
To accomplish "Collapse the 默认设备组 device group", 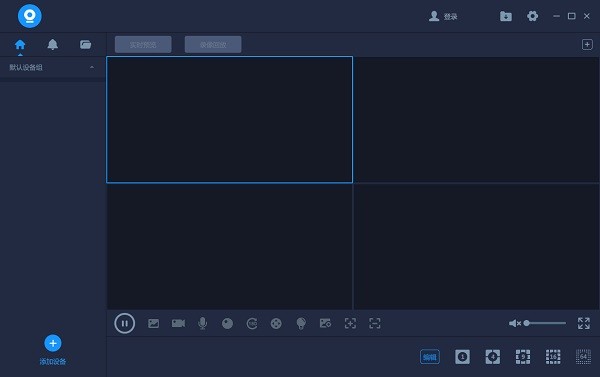I will coord(92,67).
